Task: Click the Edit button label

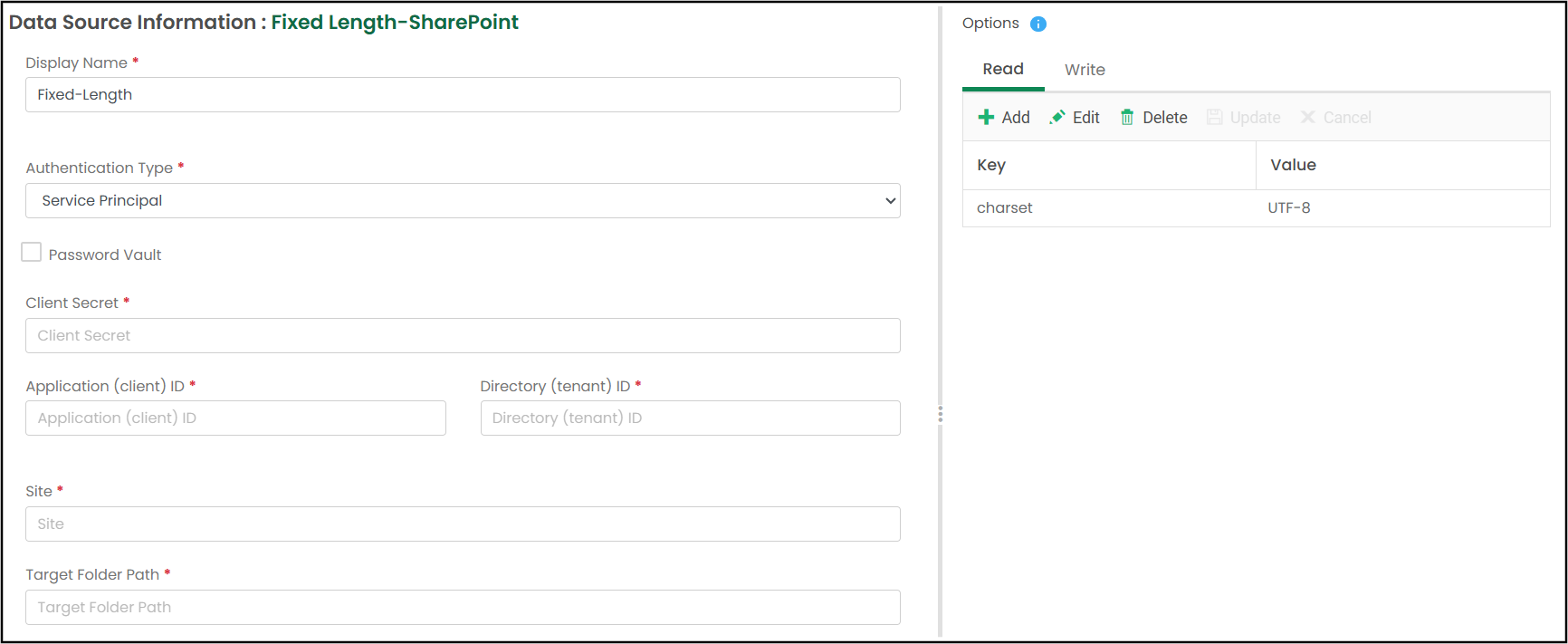Action: [1086, 118]
